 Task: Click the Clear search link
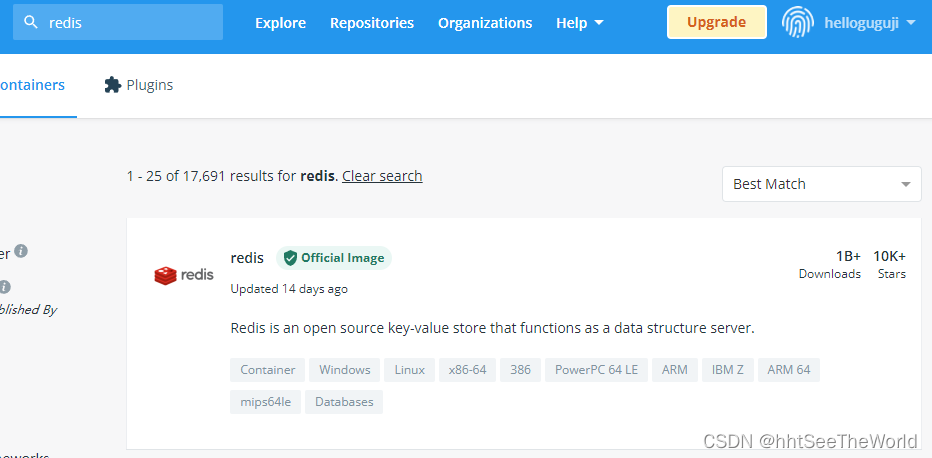point(382,176)
